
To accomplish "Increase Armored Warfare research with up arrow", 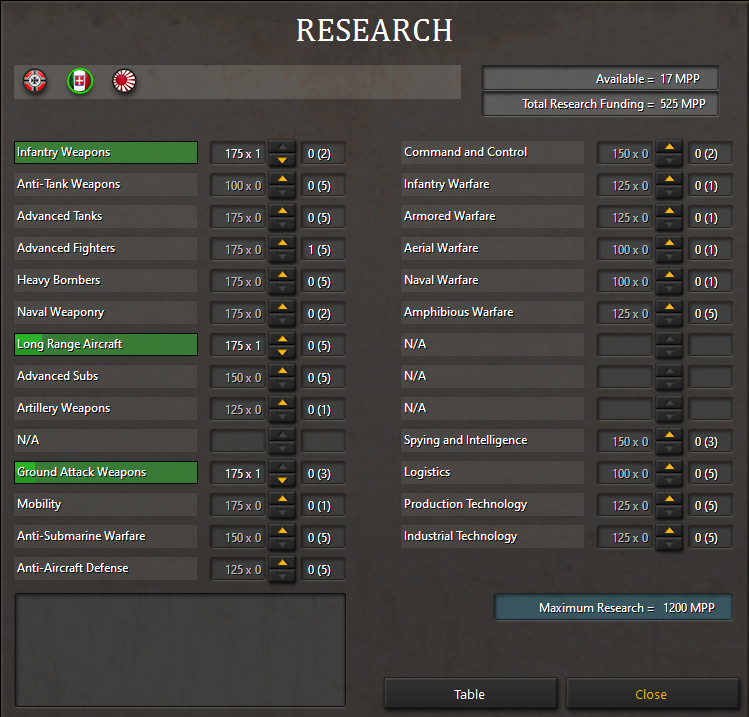I will tap(670, 211).
